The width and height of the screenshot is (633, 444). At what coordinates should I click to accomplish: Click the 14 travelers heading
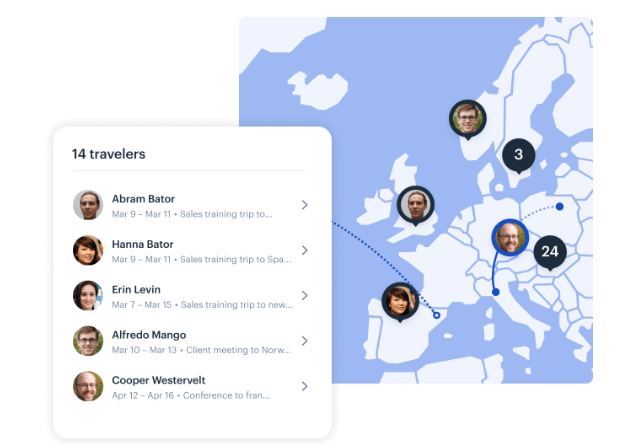(x=109, y=154)
